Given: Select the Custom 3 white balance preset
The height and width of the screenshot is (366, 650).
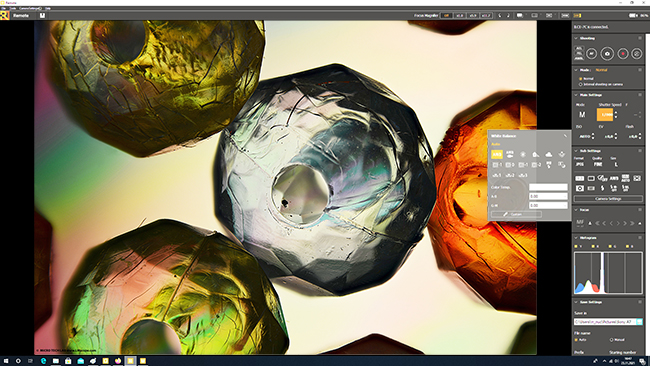Looking at the screenshot, I should (x=523, y=175).
